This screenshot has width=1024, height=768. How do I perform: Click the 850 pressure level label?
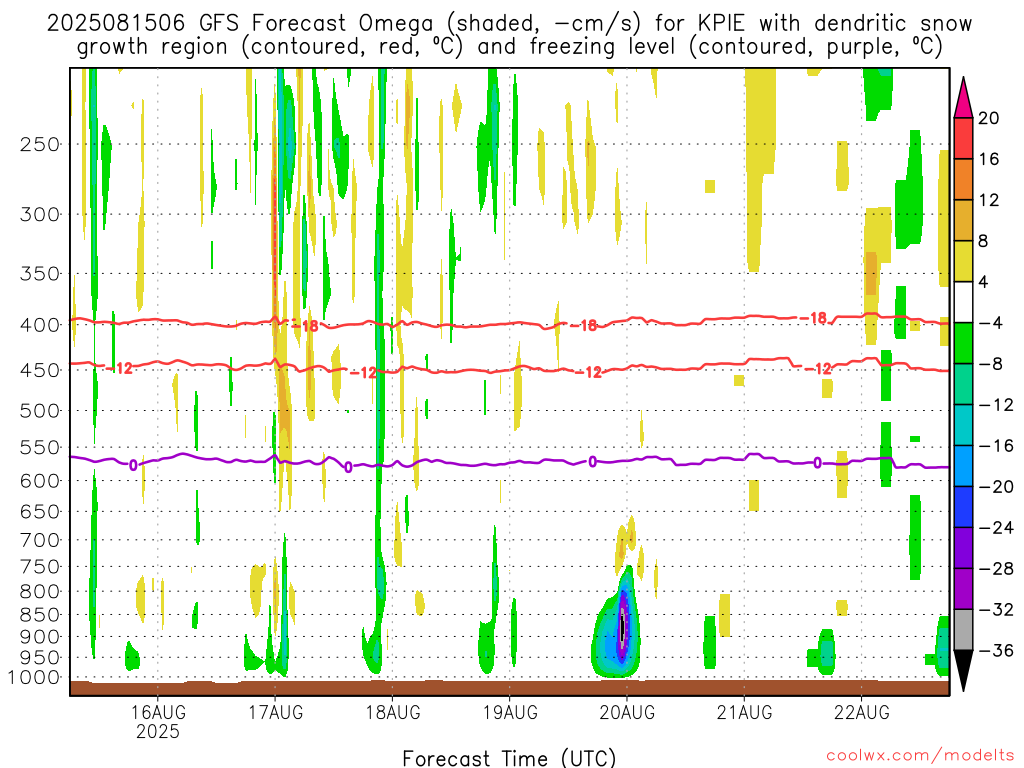tap(40, 615)
